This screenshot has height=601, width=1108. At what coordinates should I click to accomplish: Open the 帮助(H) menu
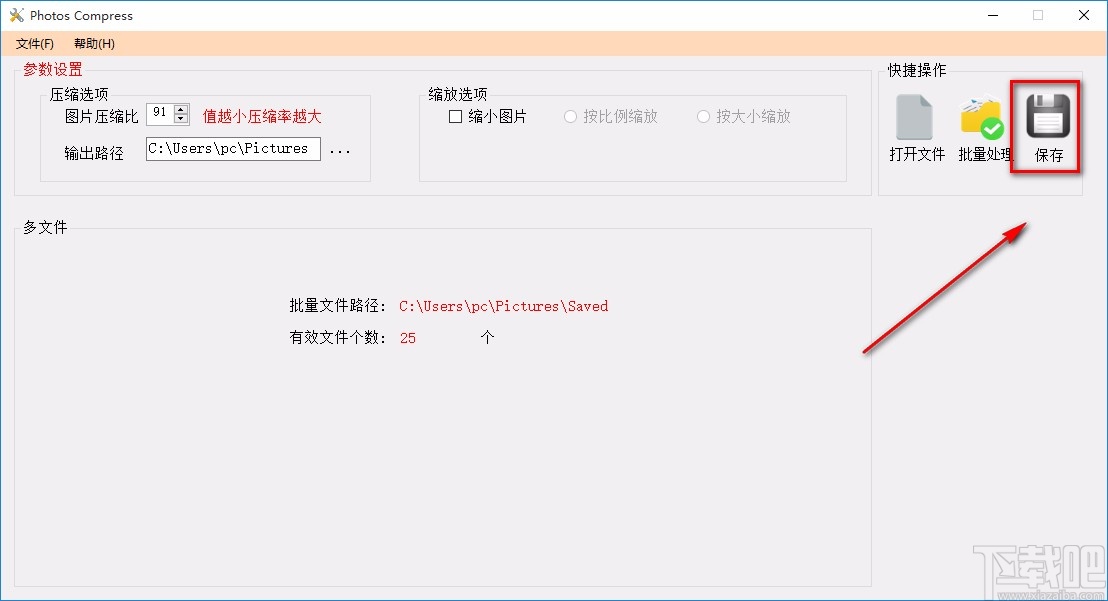[92, 43]
